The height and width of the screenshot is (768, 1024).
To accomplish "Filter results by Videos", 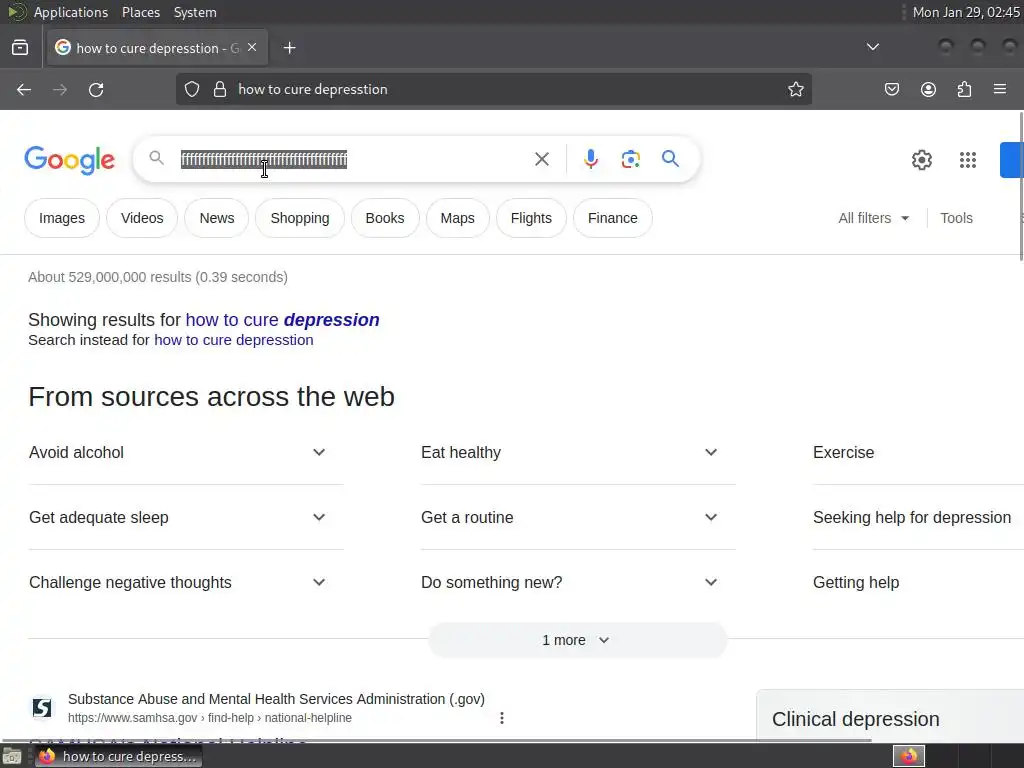I will 142,218.
